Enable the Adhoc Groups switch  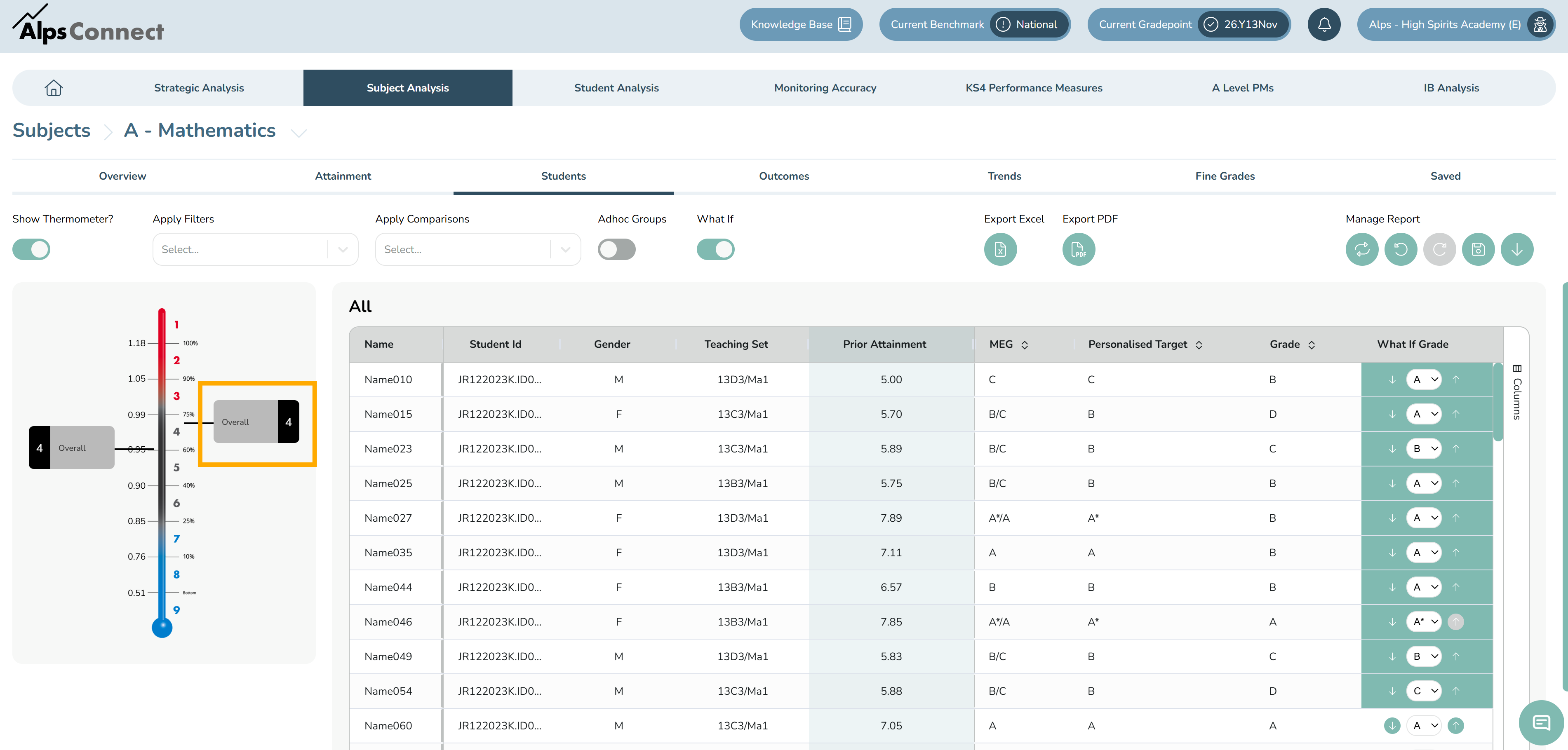point(617,249)
